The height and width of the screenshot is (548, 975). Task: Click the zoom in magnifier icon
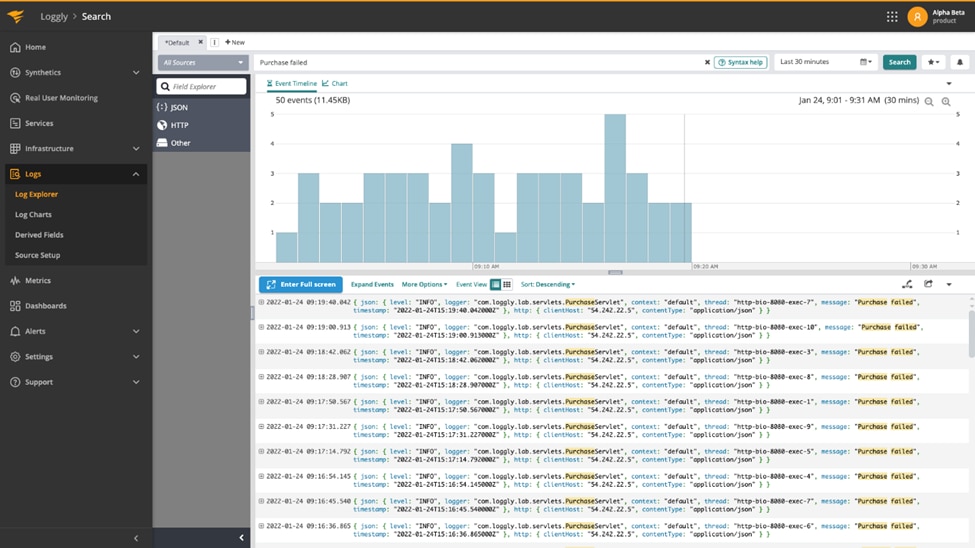coord(946,102)
